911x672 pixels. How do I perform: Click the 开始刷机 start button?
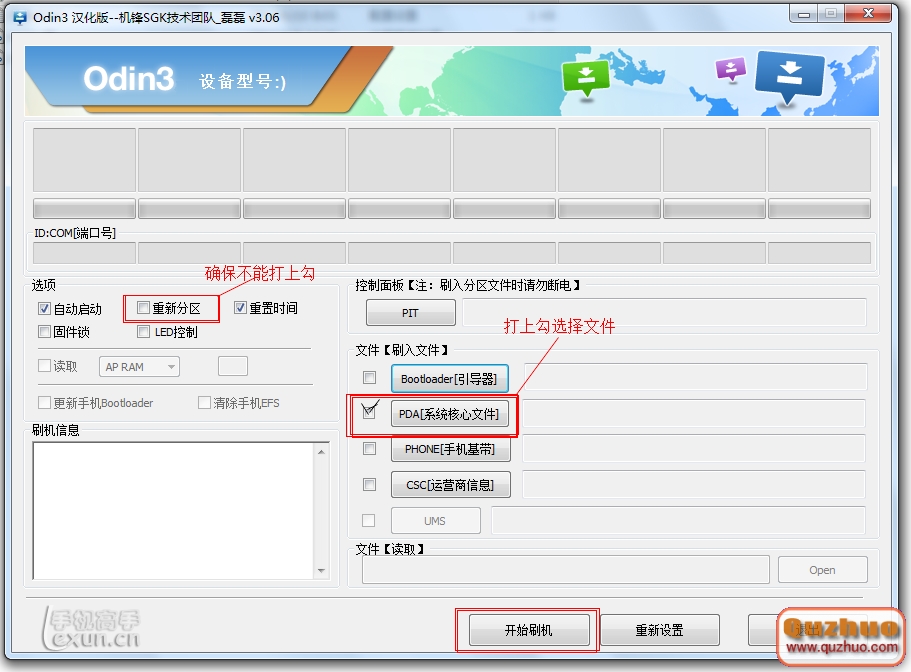point(529,630)
